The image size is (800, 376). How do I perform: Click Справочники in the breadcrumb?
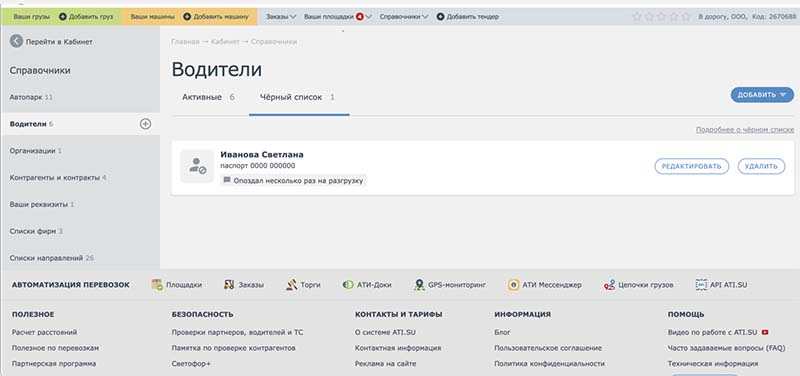pyautogui.click(x=274, y=41)
